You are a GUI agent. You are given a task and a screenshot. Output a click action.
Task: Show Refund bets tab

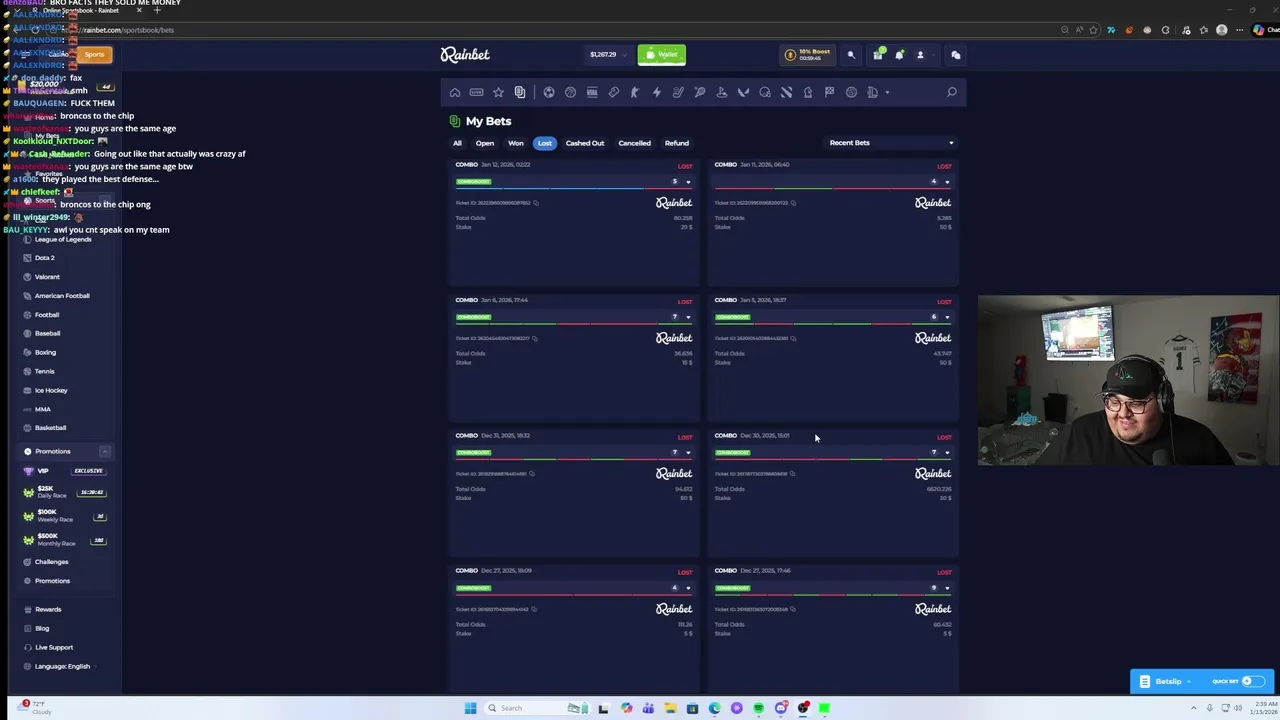[677, 143]
